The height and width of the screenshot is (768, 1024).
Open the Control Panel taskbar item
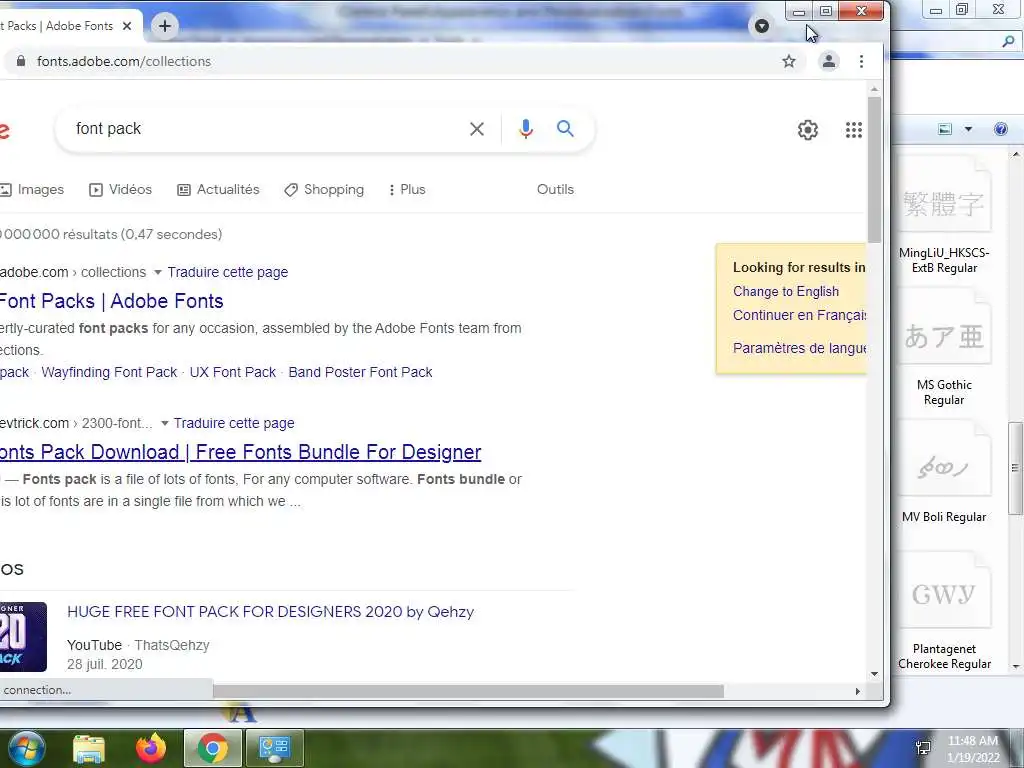pos(274,748)
